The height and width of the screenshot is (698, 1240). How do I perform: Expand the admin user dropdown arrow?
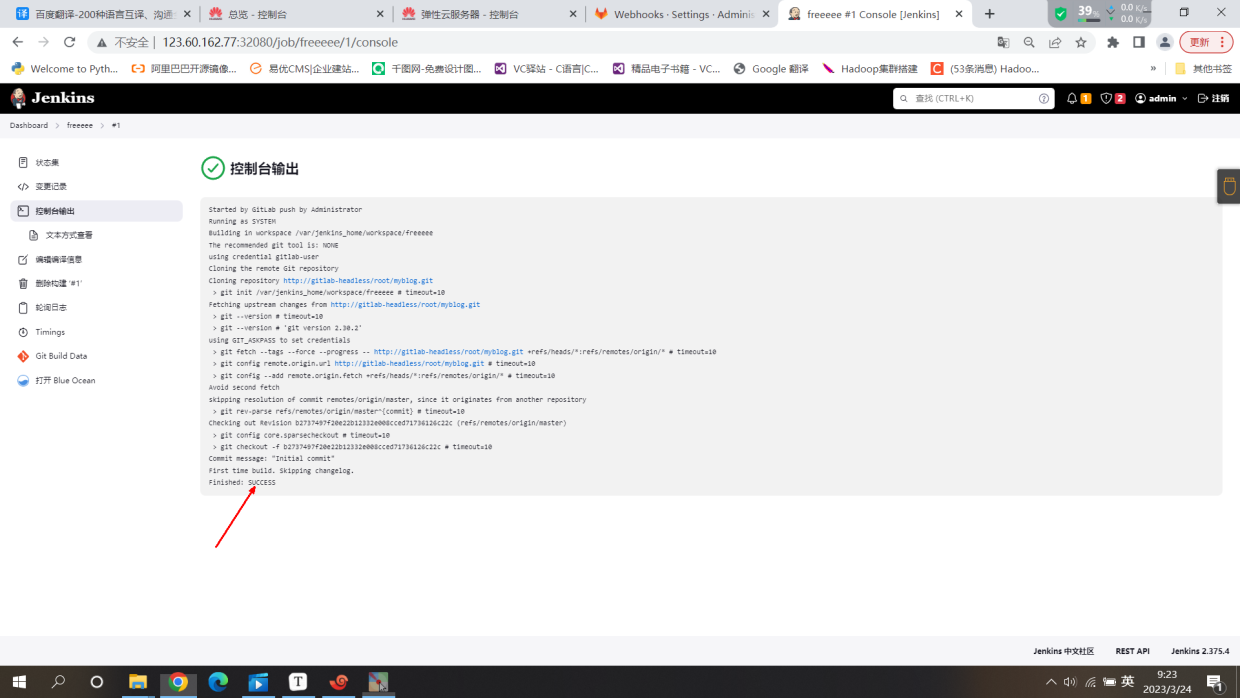point(1185,98)
